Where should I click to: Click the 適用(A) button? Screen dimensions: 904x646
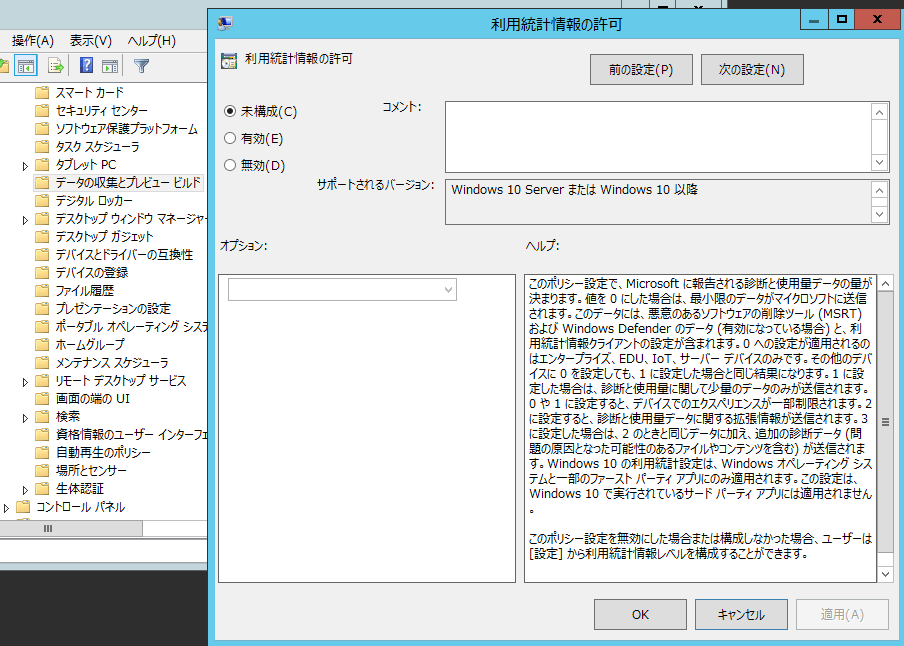coord(842,614)
